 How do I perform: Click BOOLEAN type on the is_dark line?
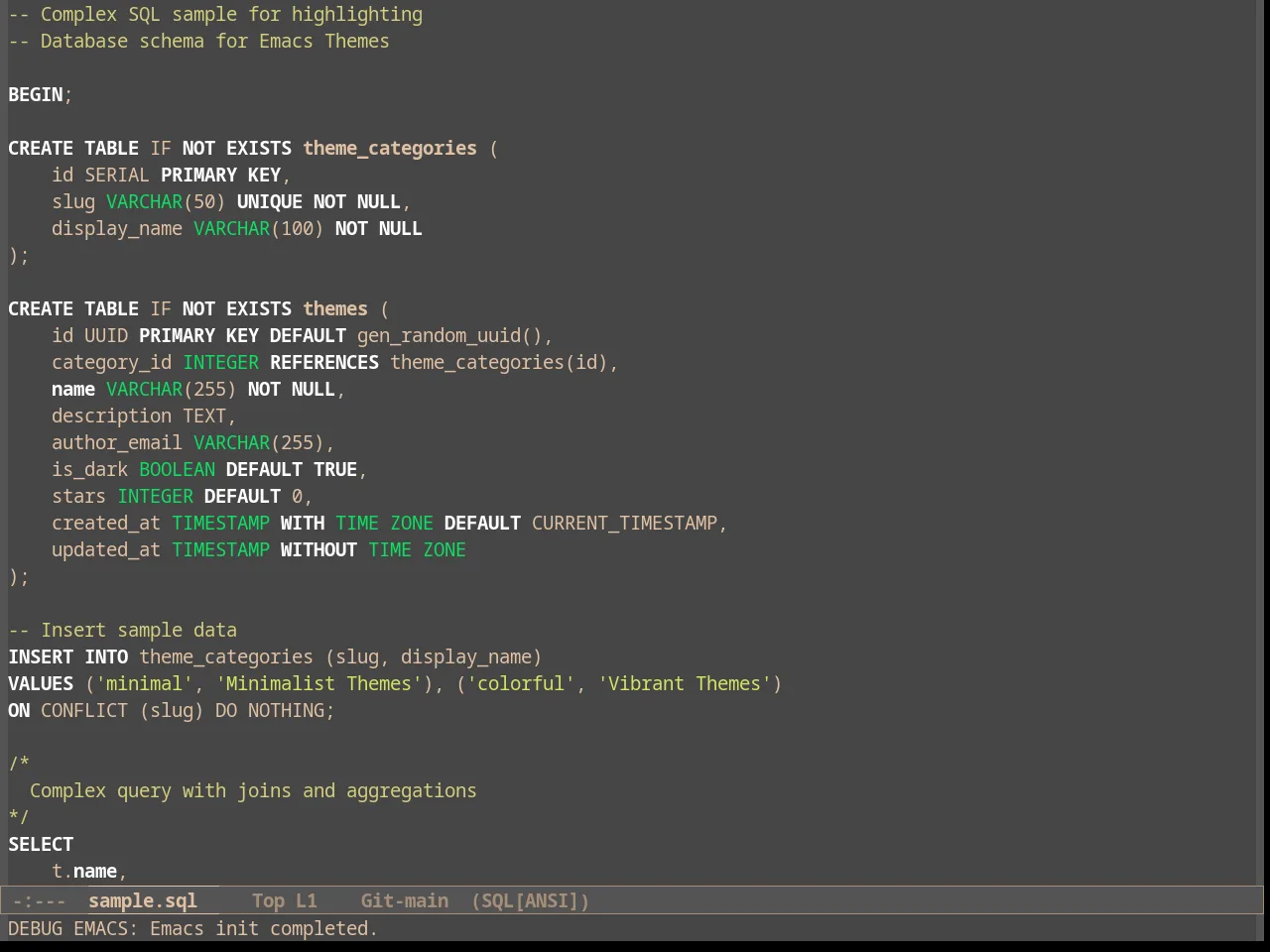177,469
